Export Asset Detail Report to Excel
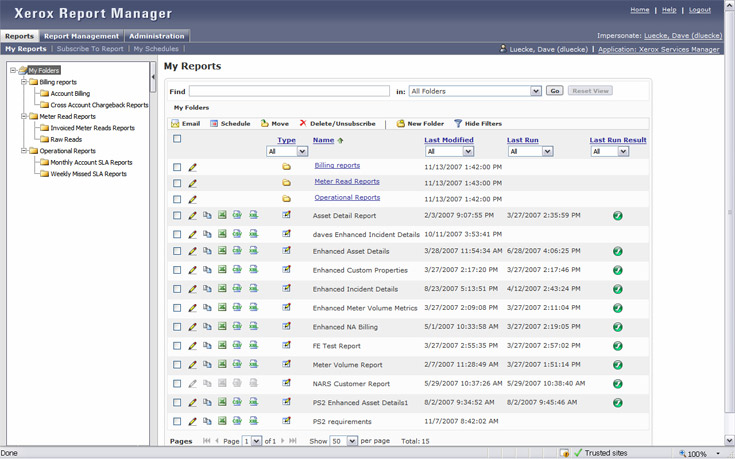The width and height of the screenshot is (735, 459). pyautogui.click(x=222, y=215)
